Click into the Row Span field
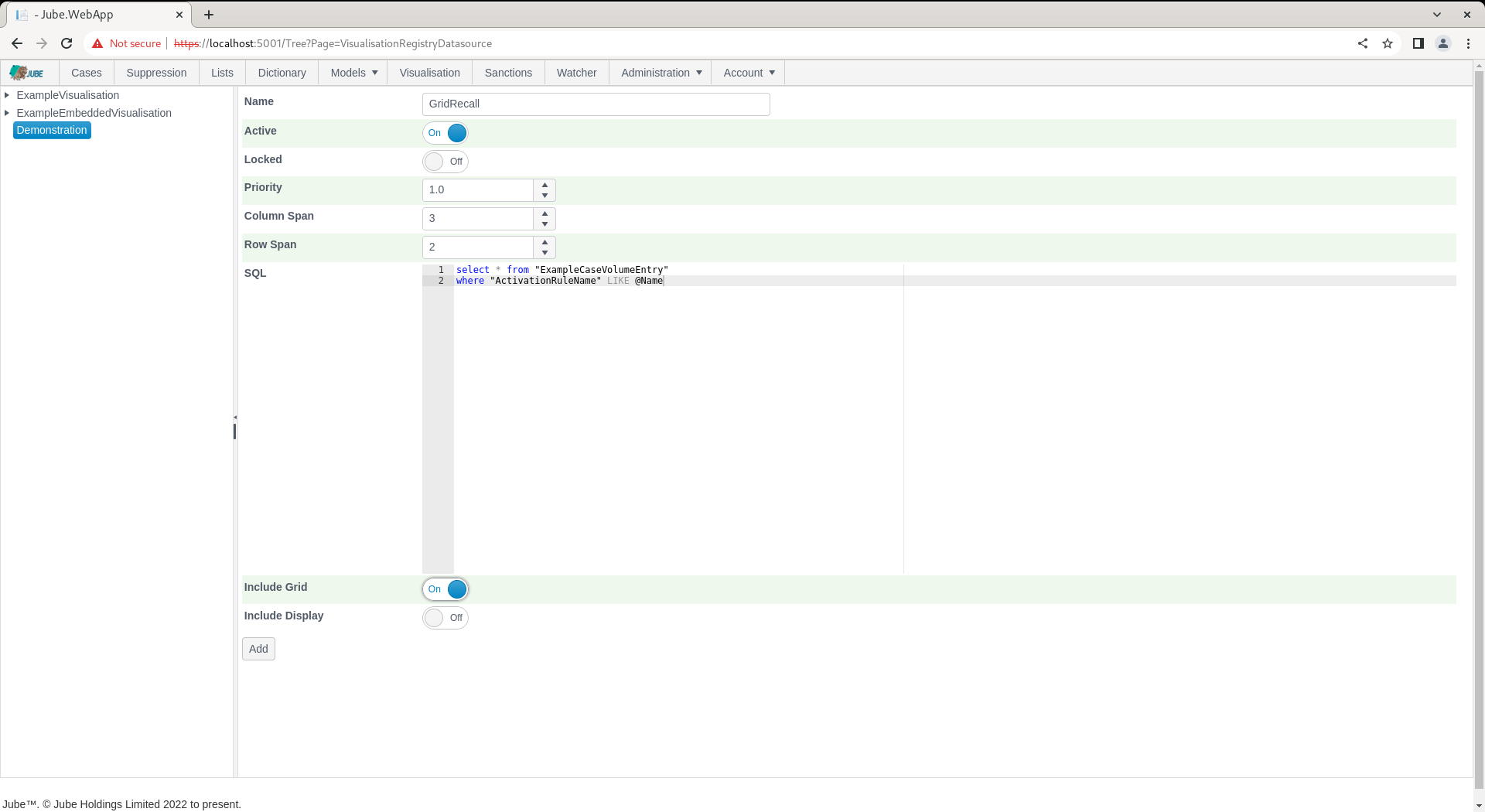 click(x=478, y=247)
